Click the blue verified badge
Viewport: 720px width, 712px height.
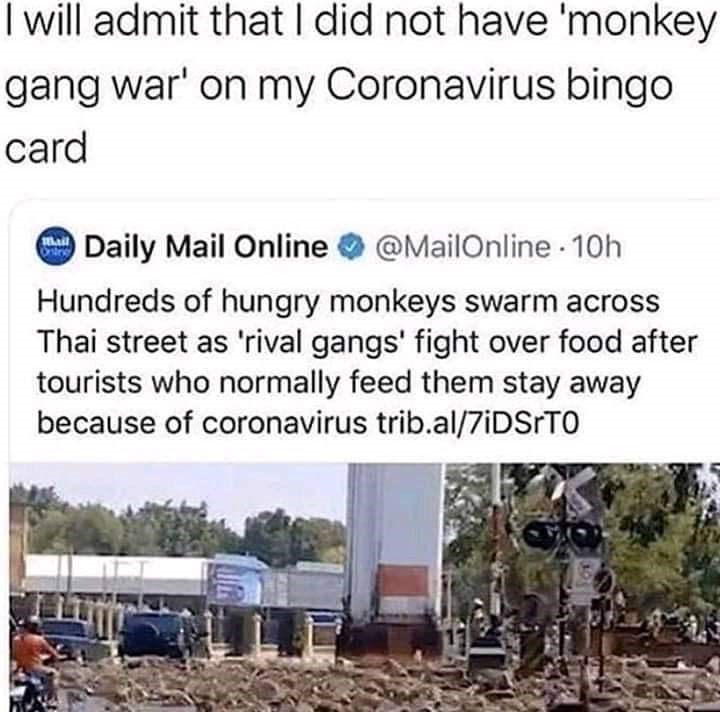[x=351, y=247]
